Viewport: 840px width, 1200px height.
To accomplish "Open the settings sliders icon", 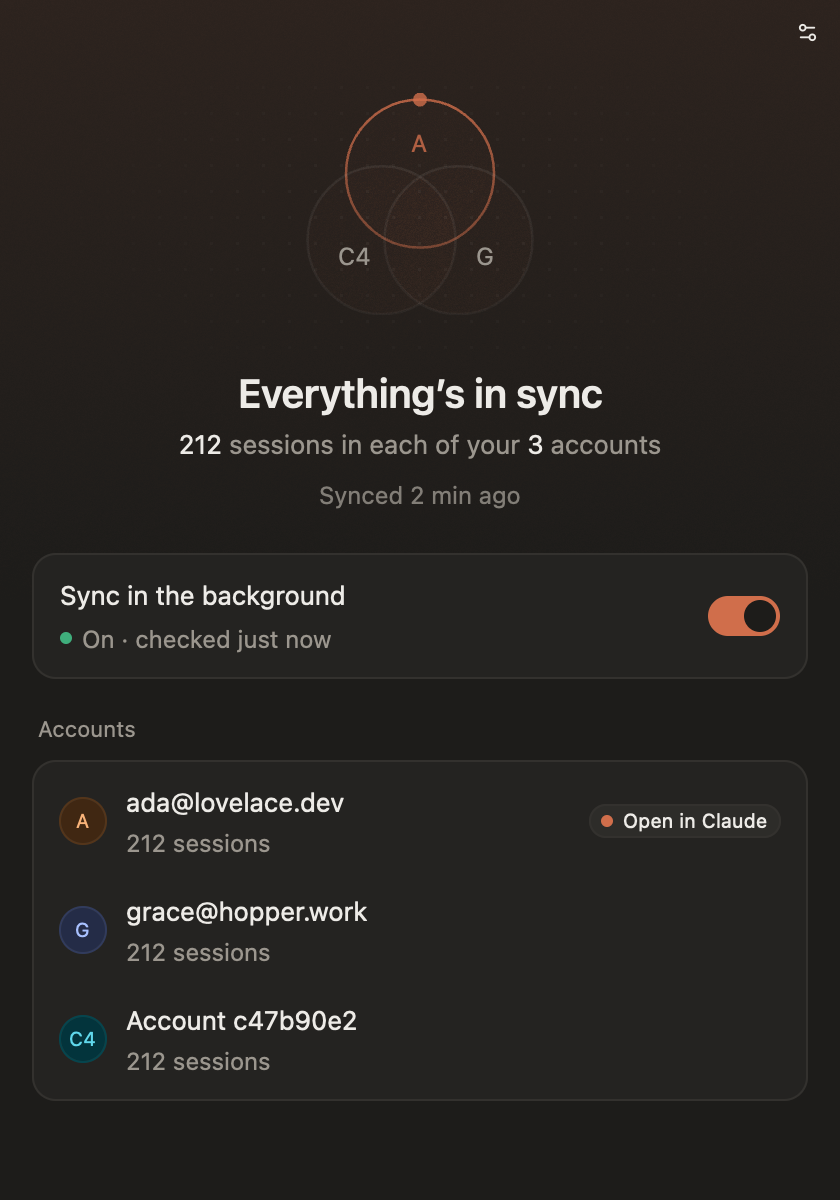I will 807,32.
